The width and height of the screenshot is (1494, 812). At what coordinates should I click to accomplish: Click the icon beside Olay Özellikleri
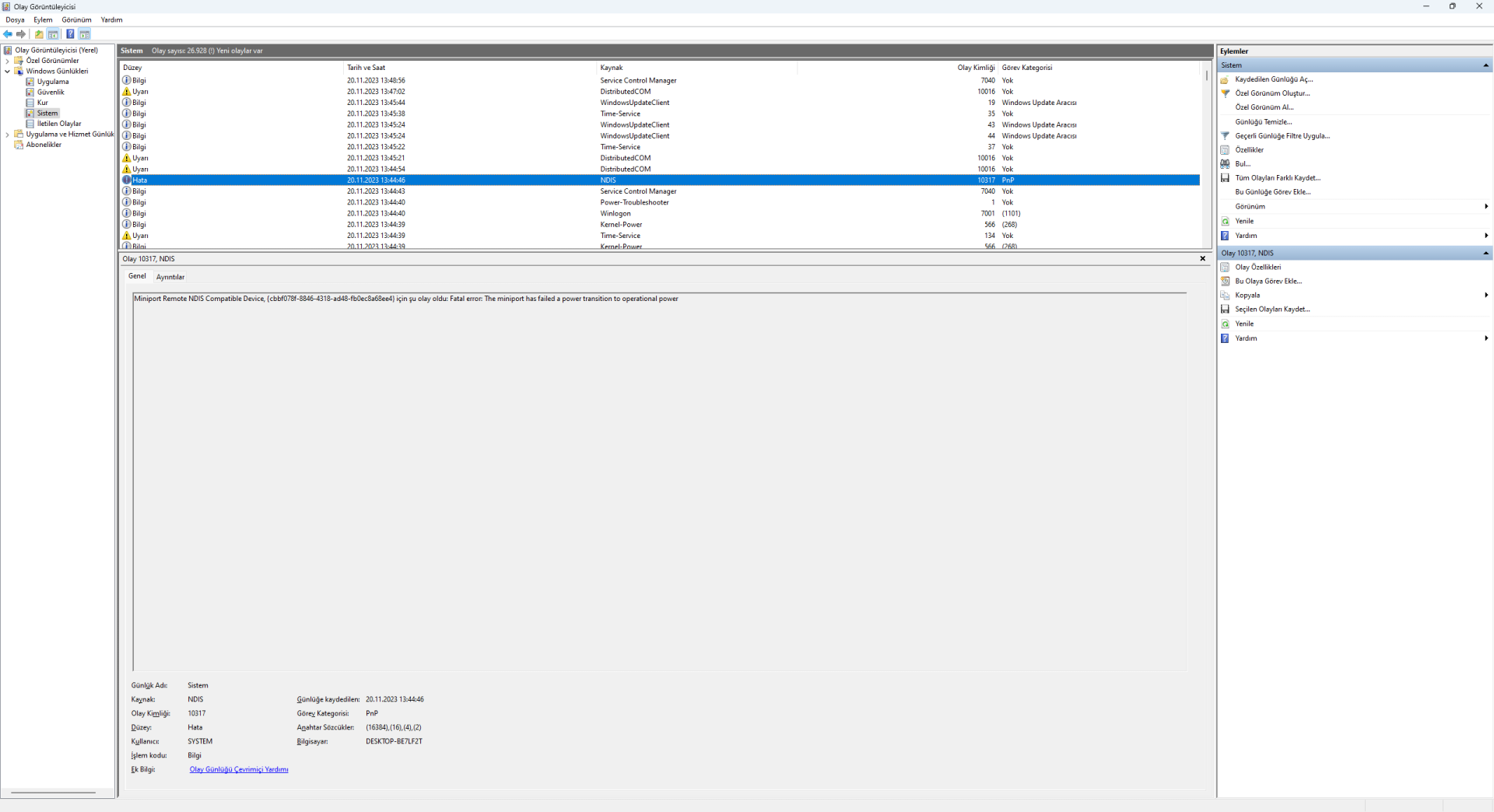[1225, 268]
